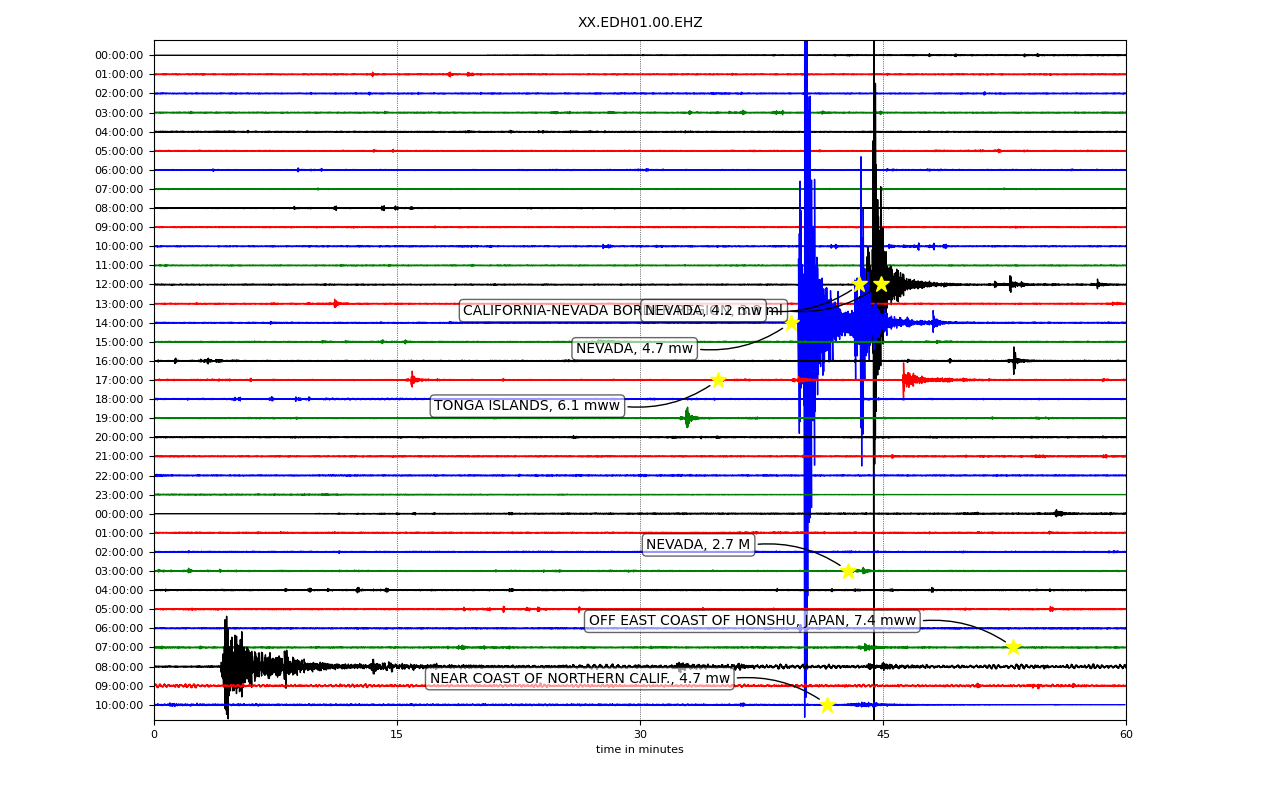The image size is (1280, 800).
Task: Select the TONGA ISLANDS, 6.1 mww event star
Action: pos(718,378)
